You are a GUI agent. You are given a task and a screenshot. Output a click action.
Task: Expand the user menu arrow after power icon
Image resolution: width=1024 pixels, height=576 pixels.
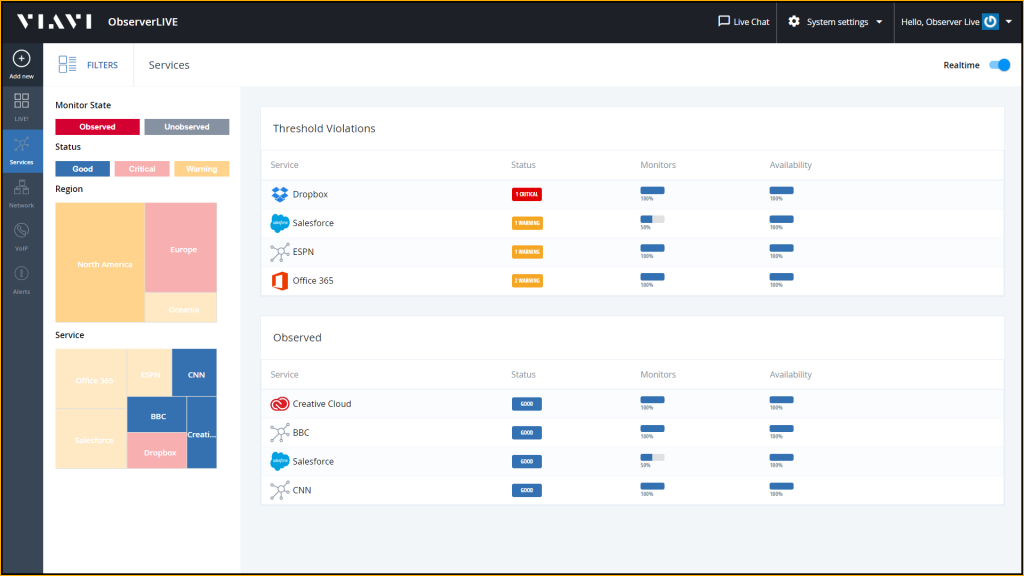tap(1009, 22)
